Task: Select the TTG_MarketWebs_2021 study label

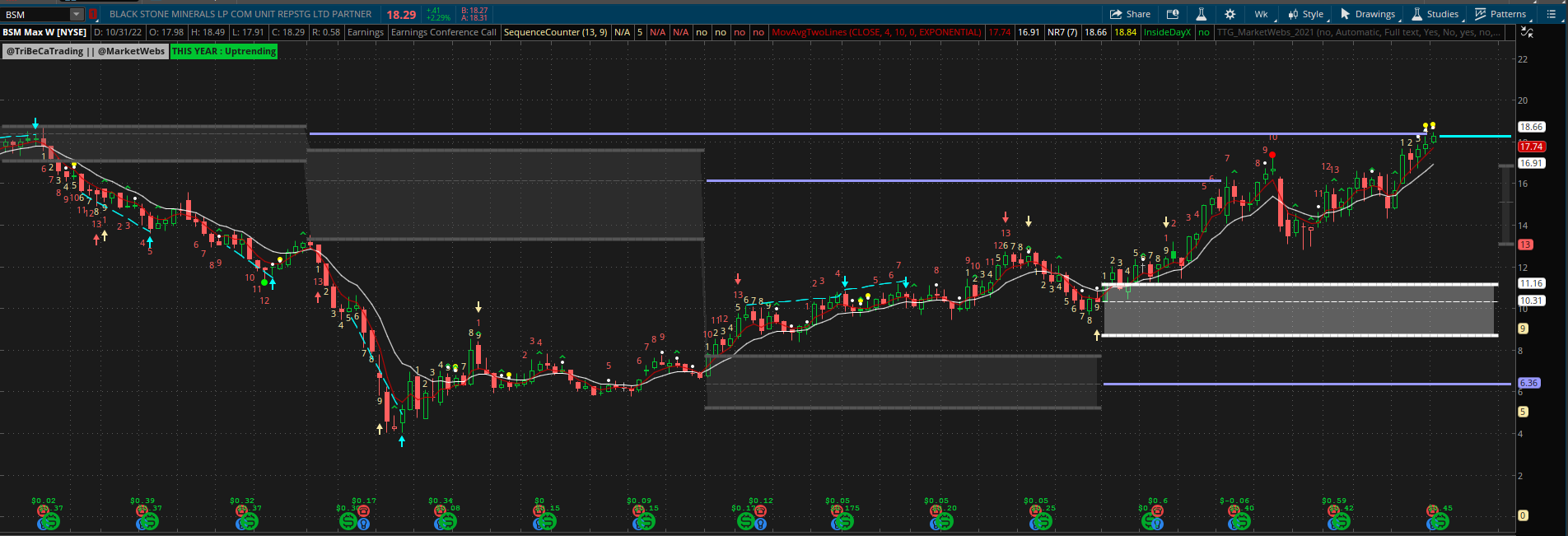Action: tap(1359, 32)
